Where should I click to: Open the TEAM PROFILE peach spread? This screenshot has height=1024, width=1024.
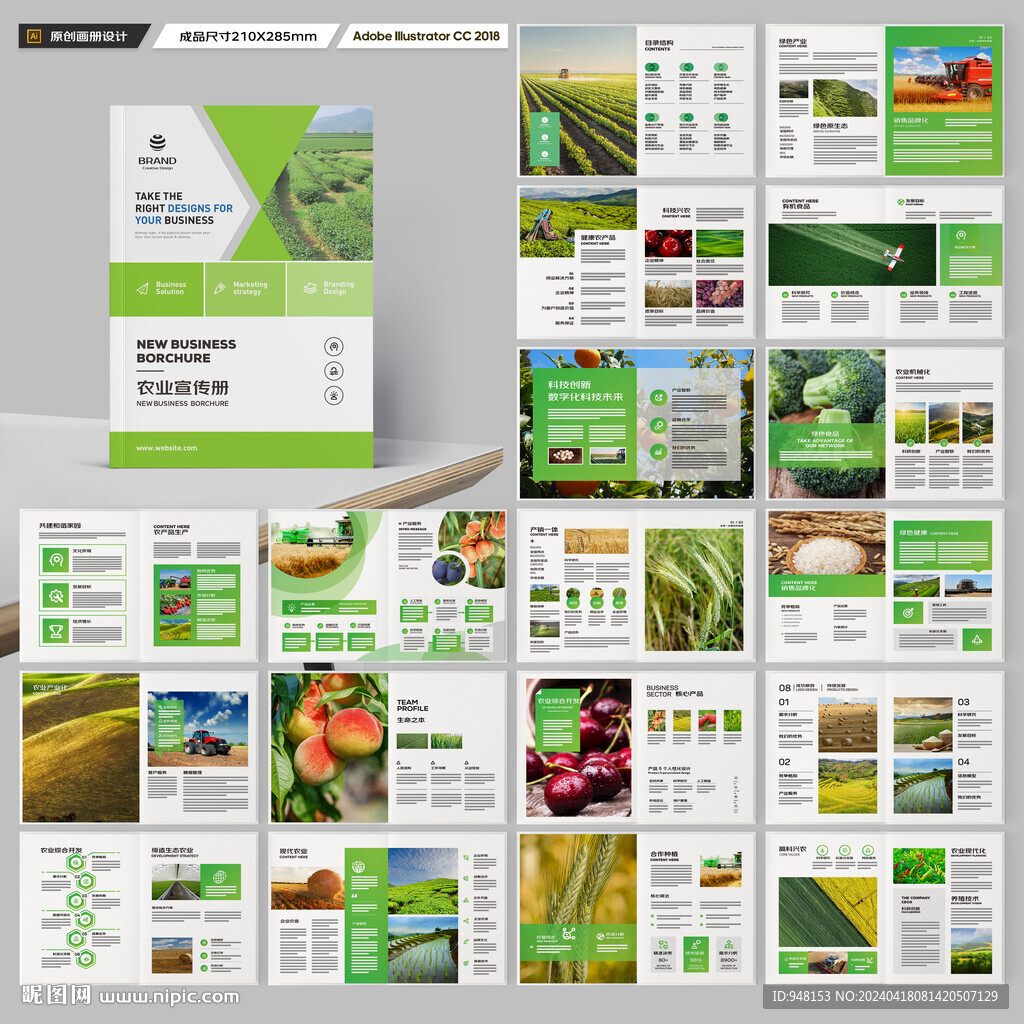click(x=387, y=747)
